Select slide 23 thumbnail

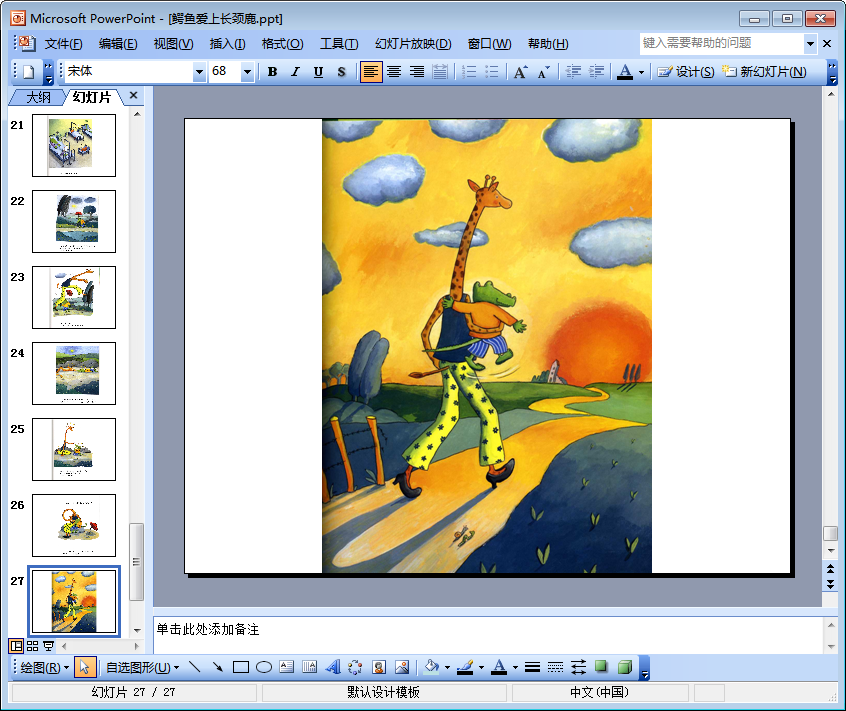coord(74,297)
